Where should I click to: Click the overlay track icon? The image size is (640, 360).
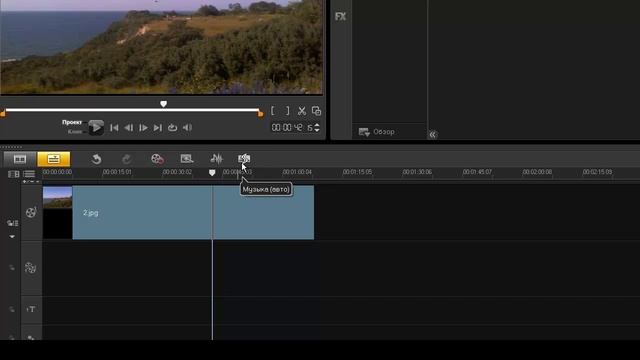tap(31, 268)
